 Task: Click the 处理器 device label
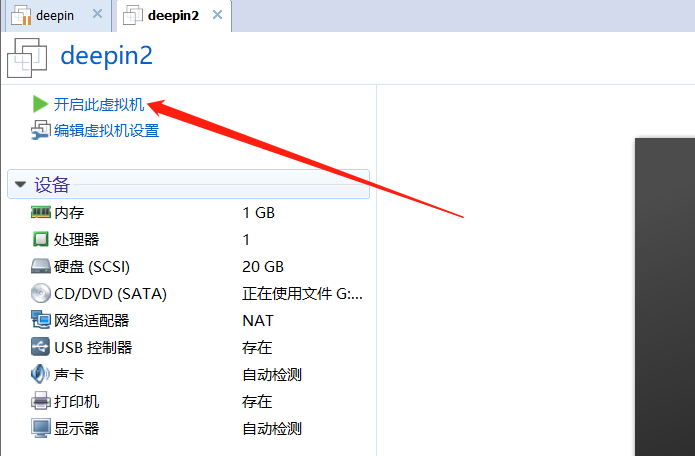[x=77, y=240]
